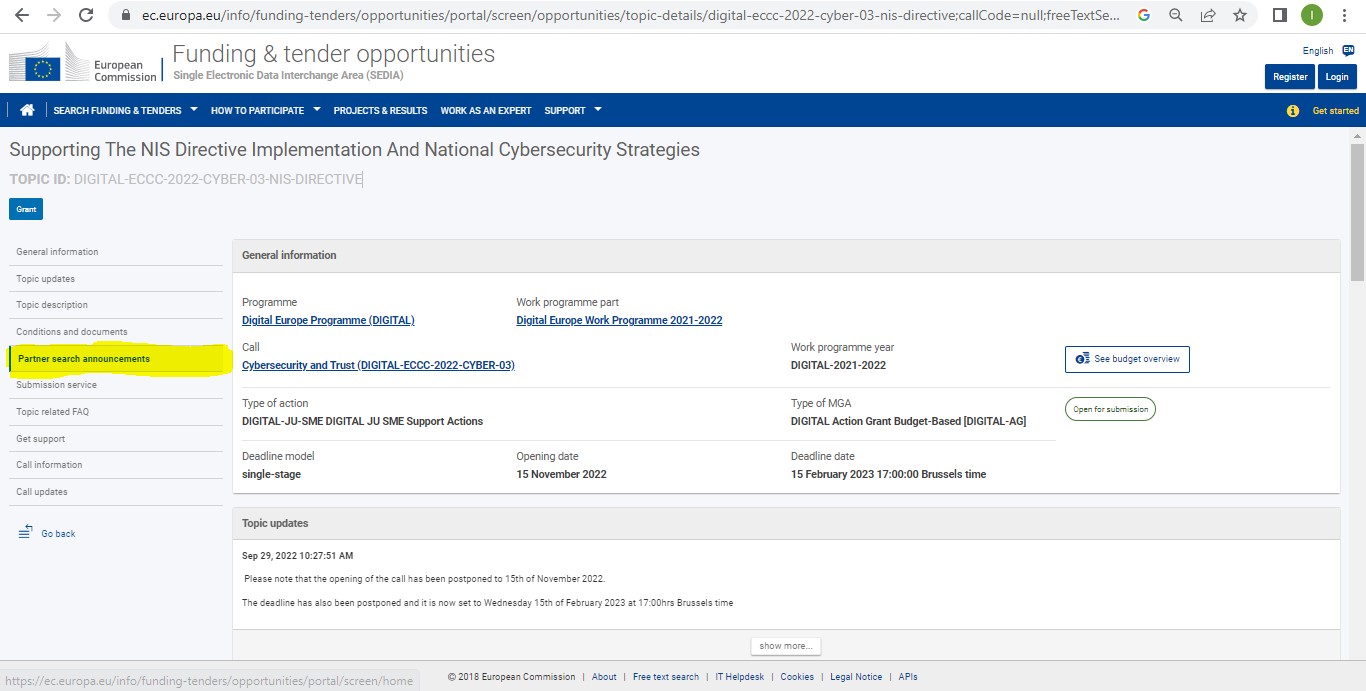The image size is (1366, 691).
Task: Click the show more button
Action: pyautogui.click(x=786, y=646)
